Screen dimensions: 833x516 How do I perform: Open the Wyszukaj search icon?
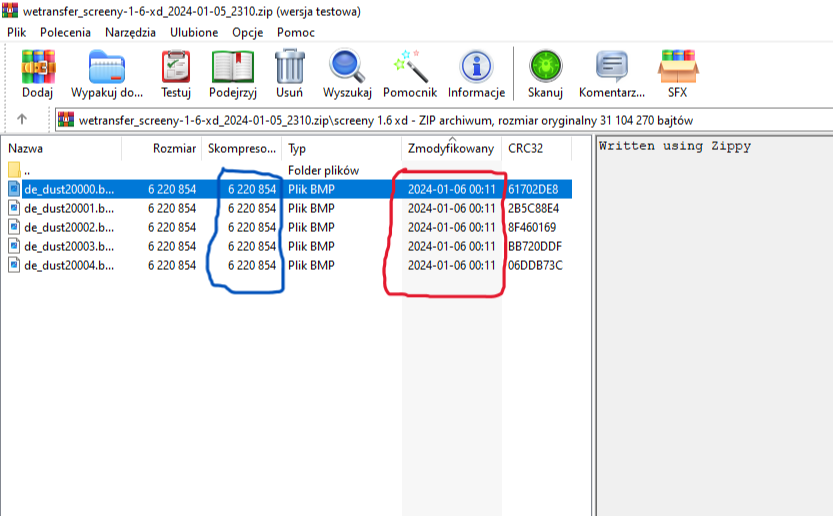tap(347, 67)
